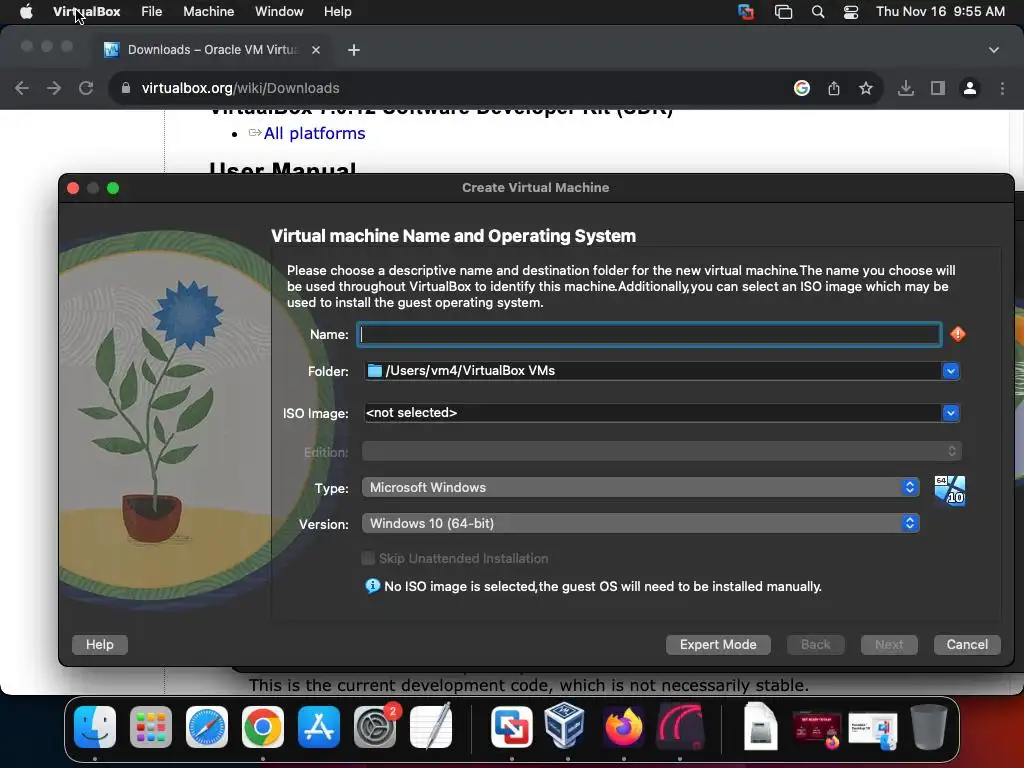Screen dimensions: 1024x768
Task: Focus the virtual machine Name field
Action: pos(649,334)
